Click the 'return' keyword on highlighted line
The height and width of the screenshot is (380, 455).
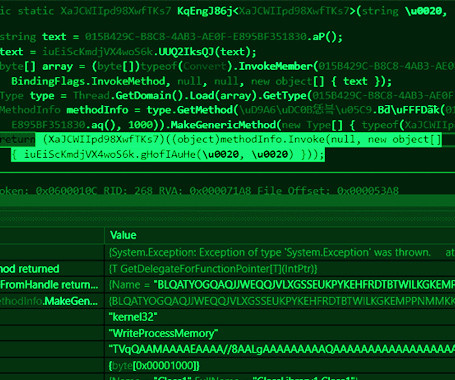(17, 139)
